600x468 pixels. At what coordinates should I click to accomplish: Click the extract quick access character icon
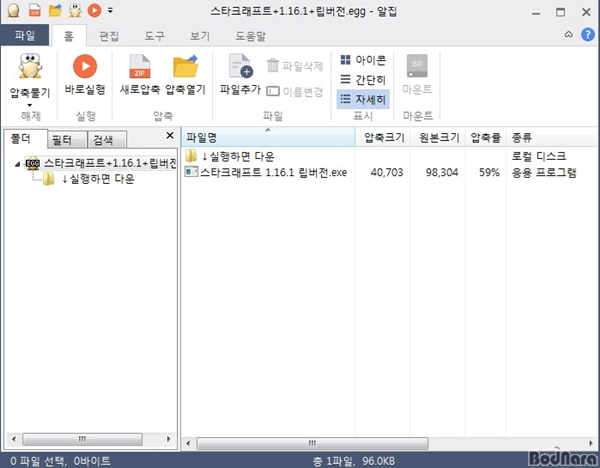pos(75,10)
